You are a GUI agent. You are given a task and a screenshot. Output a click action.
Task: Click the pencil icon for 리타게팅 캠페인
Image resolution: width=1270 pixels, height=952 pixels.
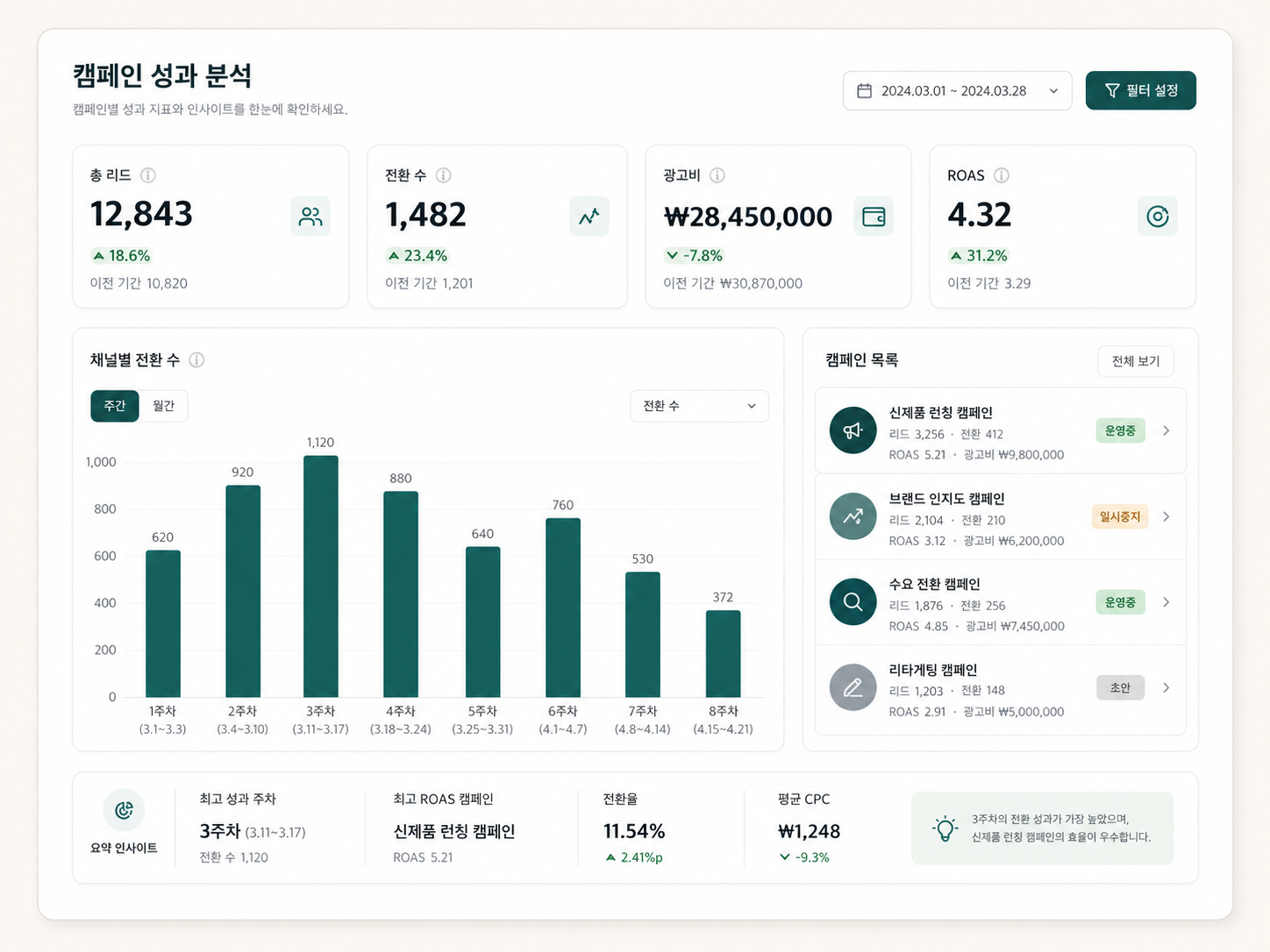click(x=853, y=687)
